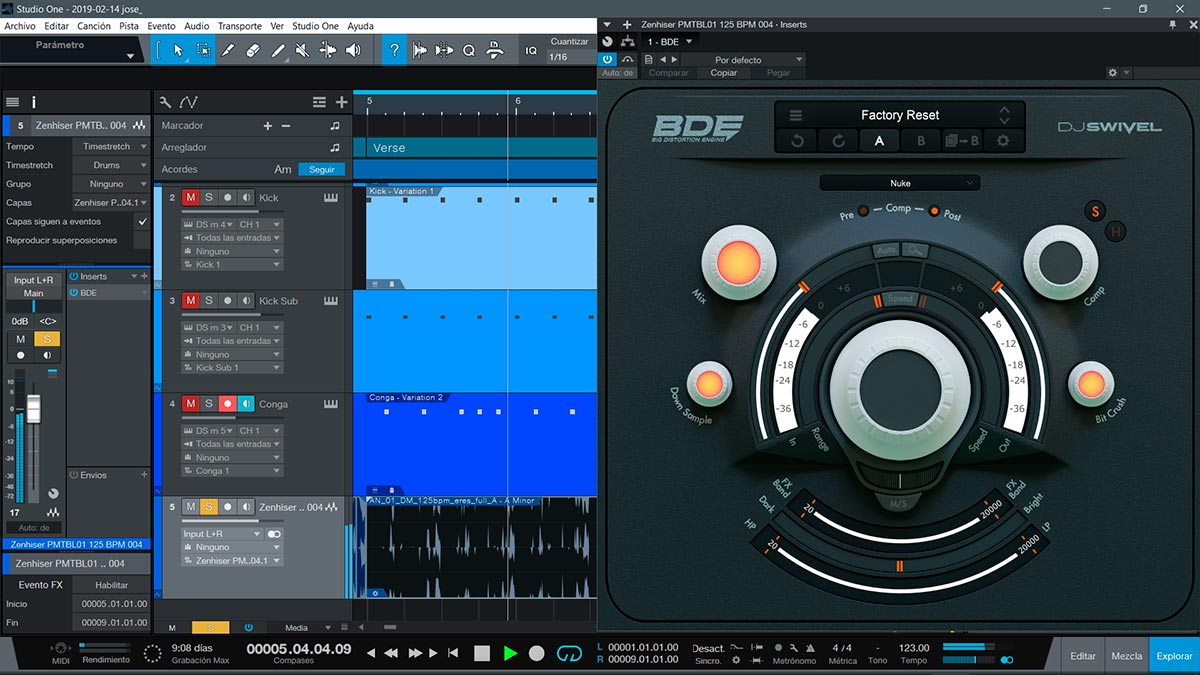Disarm record on the Conga track
Image resolution: width=1200 pixels, height=675 pixels.
(x=228, y=404)
